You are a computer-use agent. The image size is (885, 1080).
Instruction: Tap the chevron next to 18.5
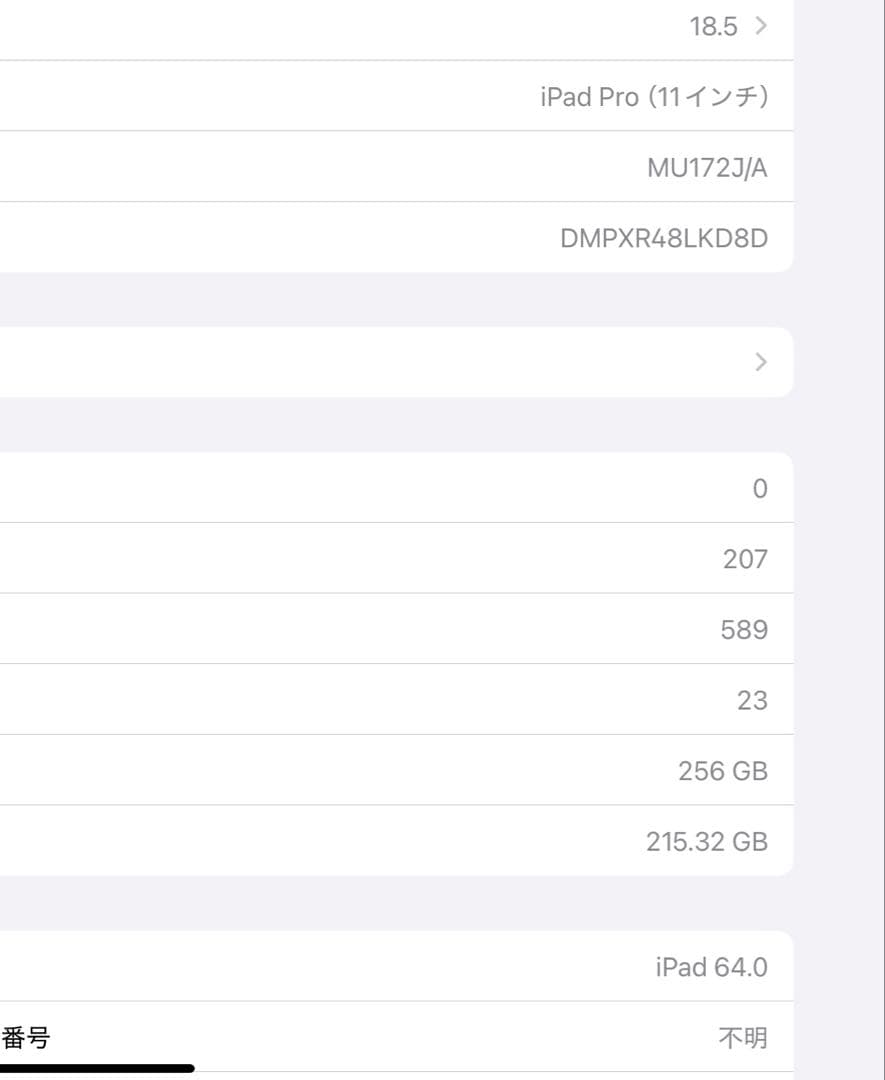[x=759, y=26]
